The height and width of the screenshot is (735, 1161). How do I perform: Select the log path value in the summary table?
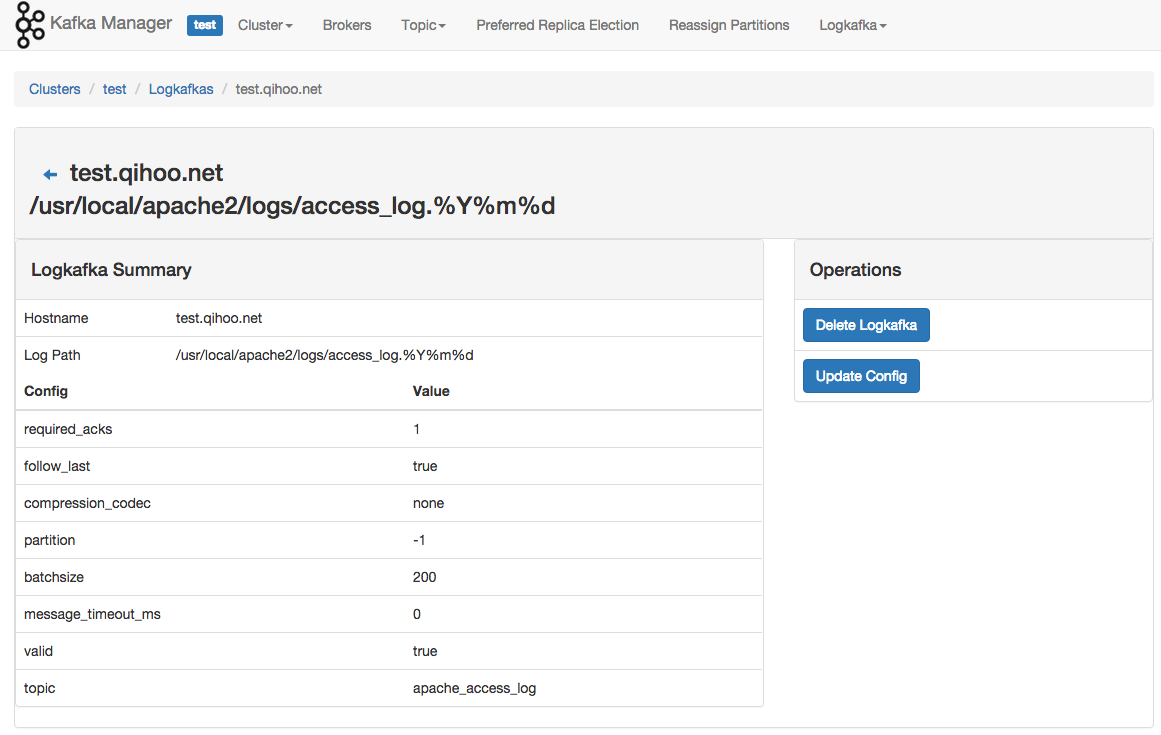(324, 355)
